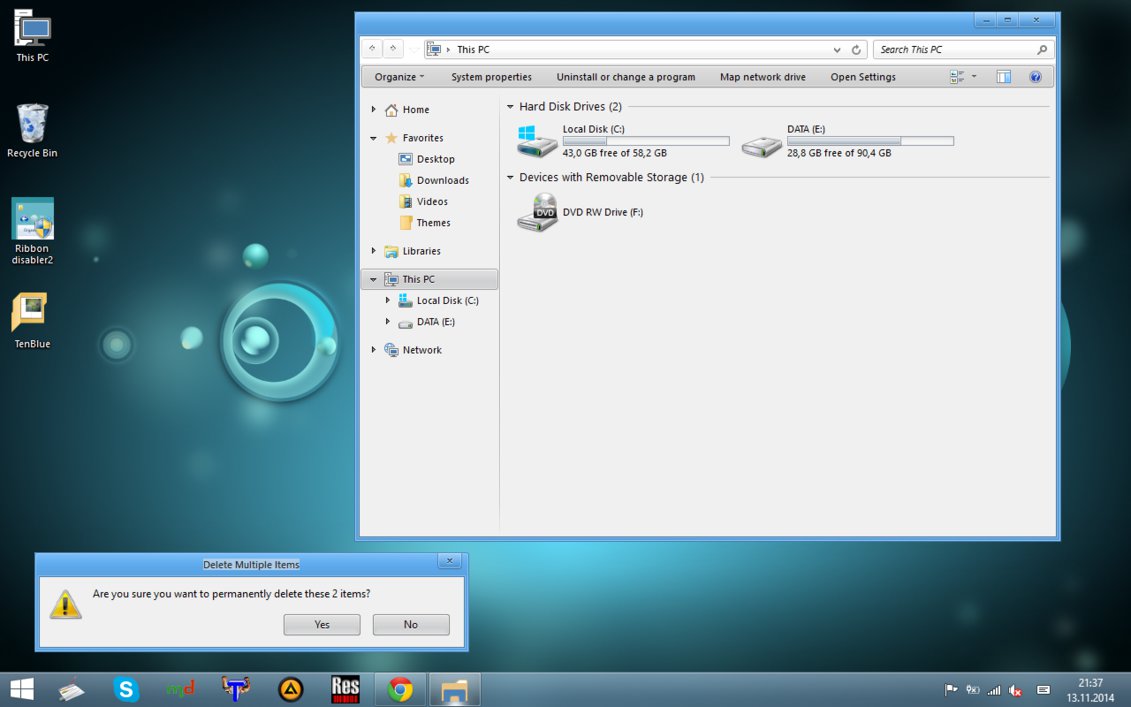The width and height of the screenshot is (1131, 707).
Task: Click the taskbar clock showing 21:37
Action: (x=1090, y=690)
